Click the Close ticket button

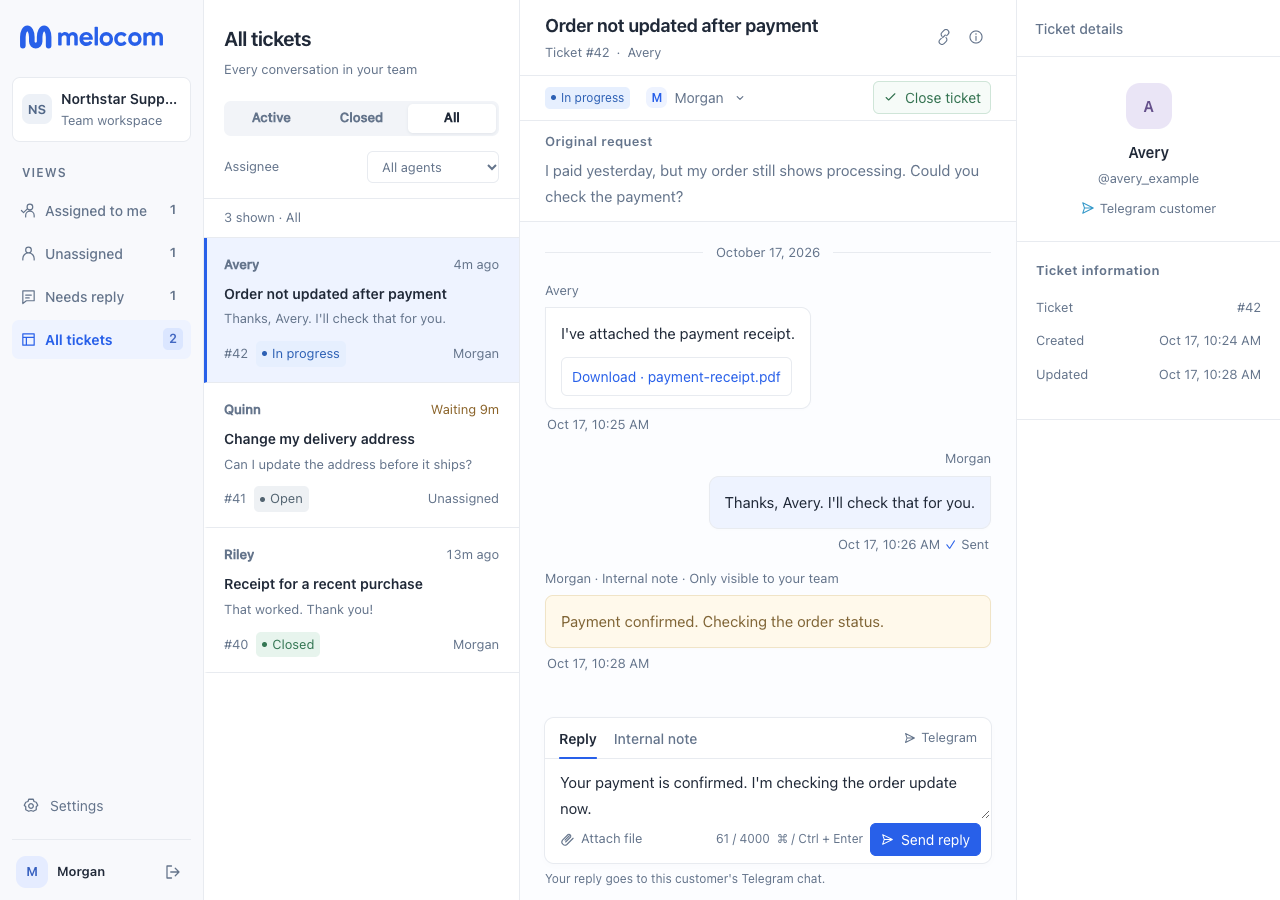coord(932,98)
